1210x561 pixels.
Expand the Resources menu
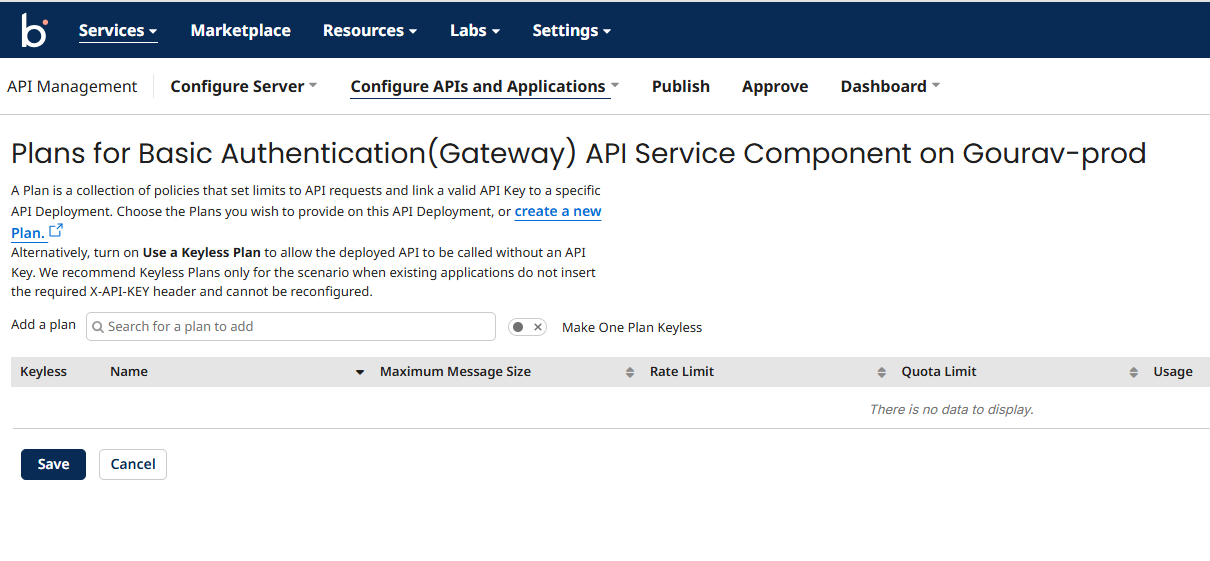369,30
